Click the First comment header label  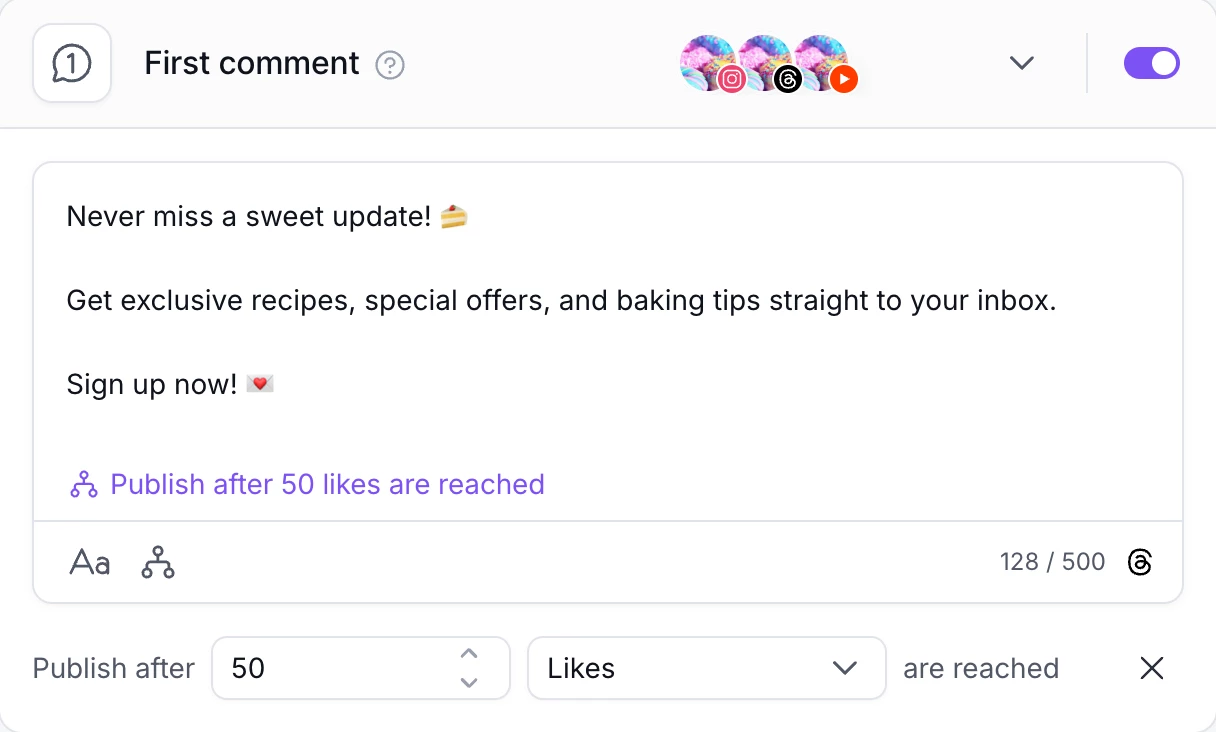pyautogui.click(x=251, y=62)
